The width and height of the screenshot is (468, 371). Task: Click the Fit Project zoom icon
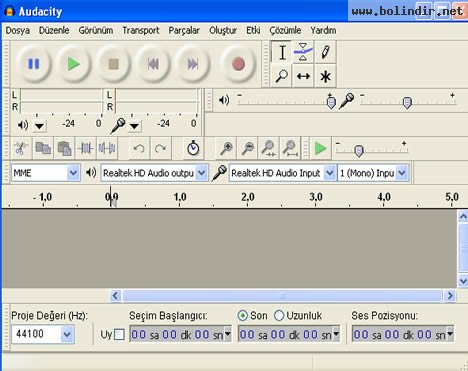(x=290, y=148)
